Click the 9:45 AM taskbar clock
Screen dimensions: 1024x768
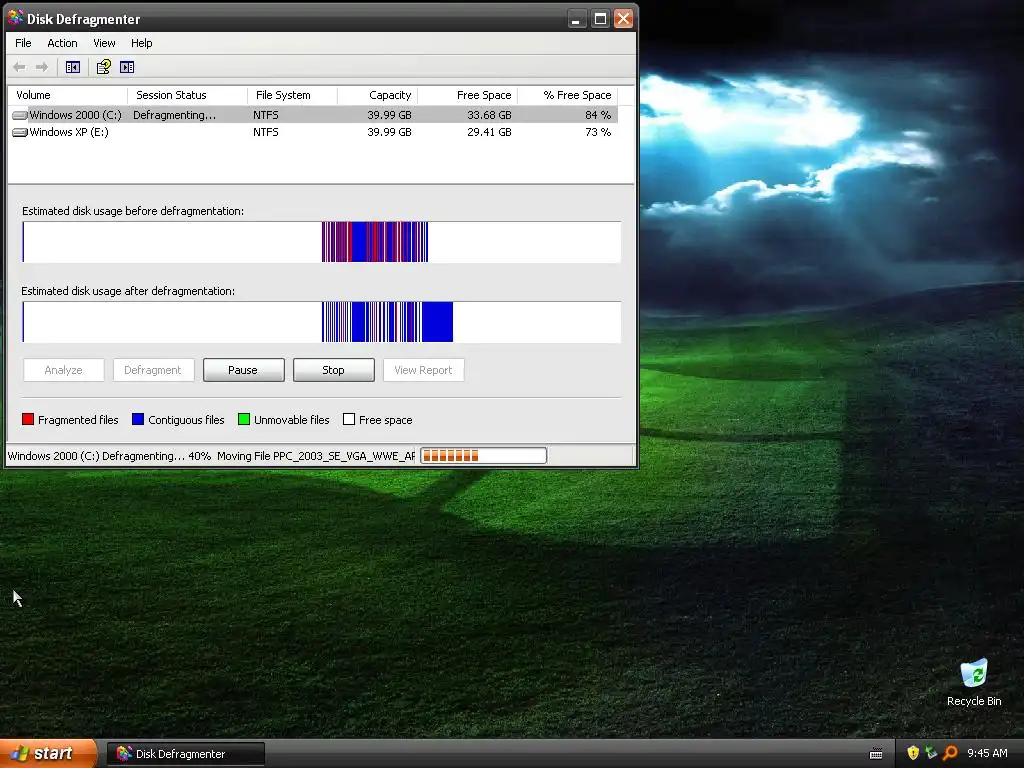tap(987, 753)
